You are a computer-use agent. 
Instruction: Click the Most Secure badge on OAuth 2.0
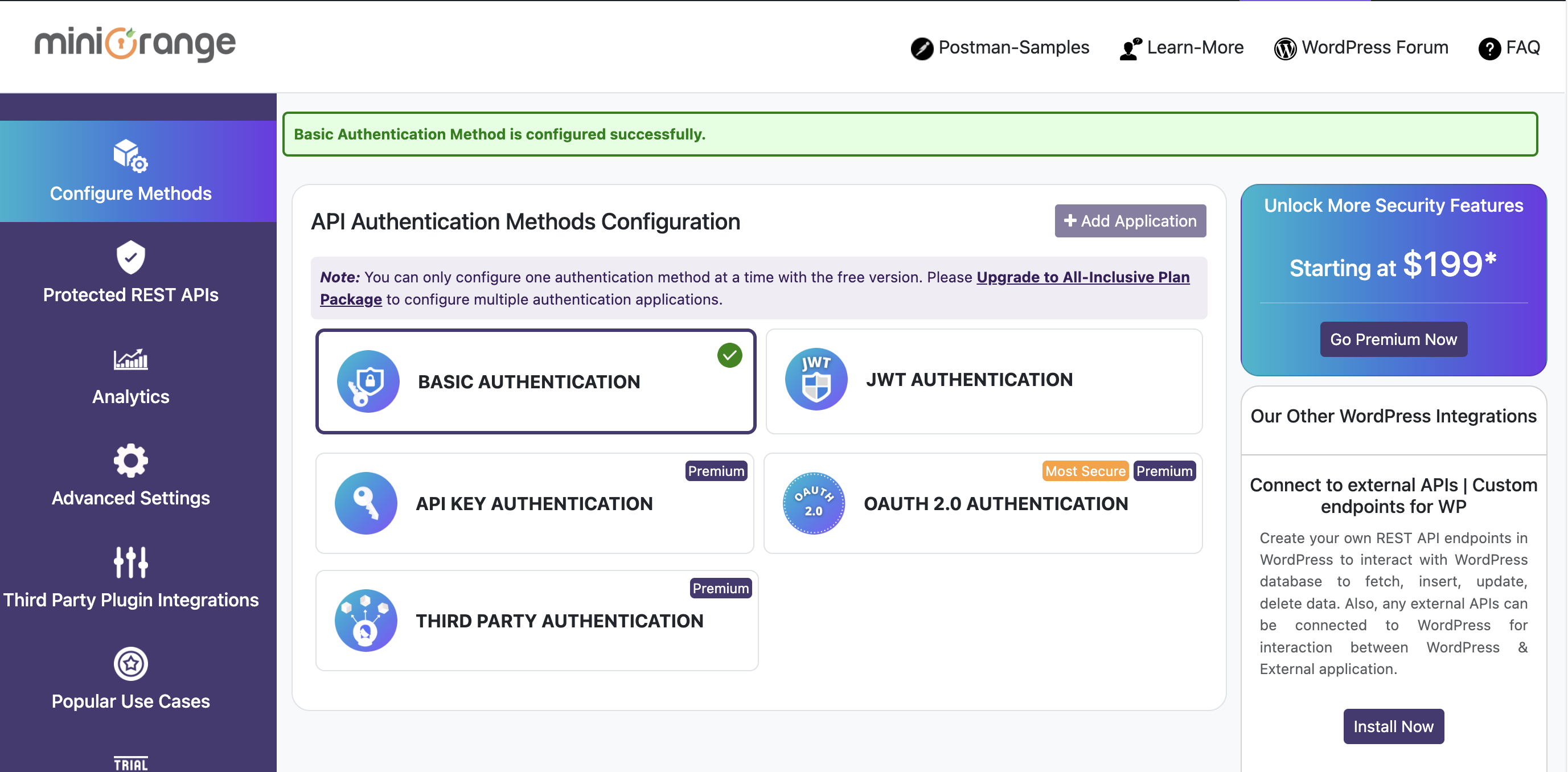[x=1085, y=471]
